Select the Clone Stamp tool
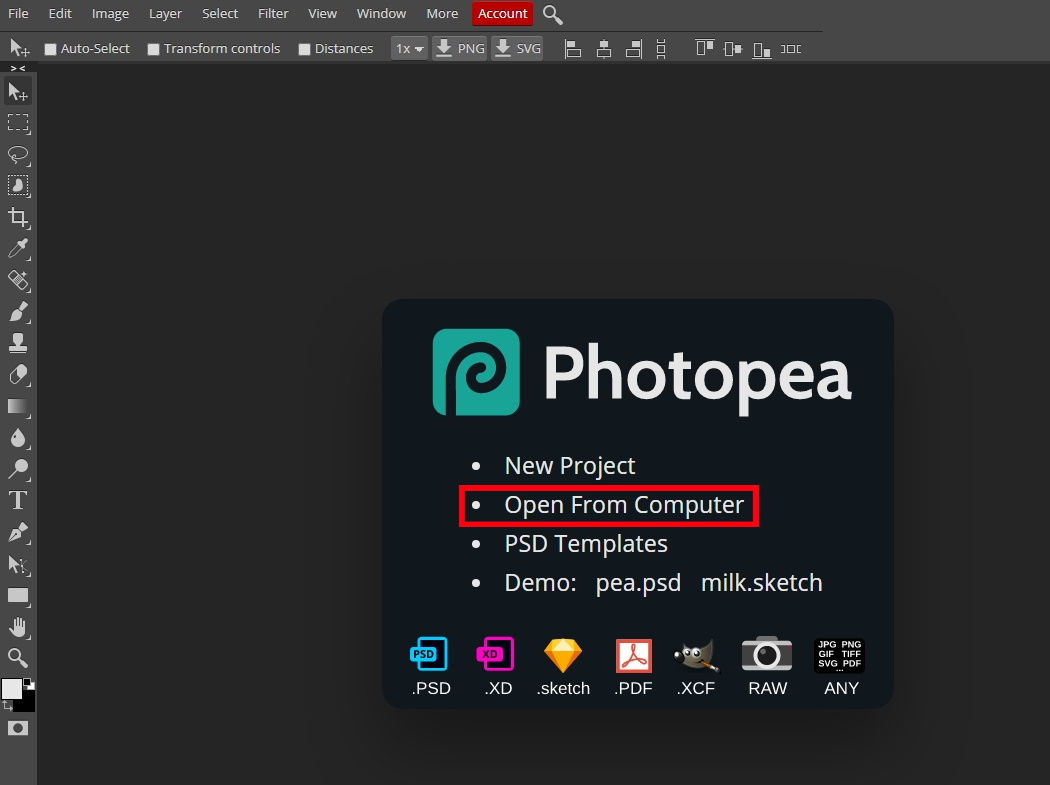This screenshot has height=785, width=1050. click(x=18, y=343)
